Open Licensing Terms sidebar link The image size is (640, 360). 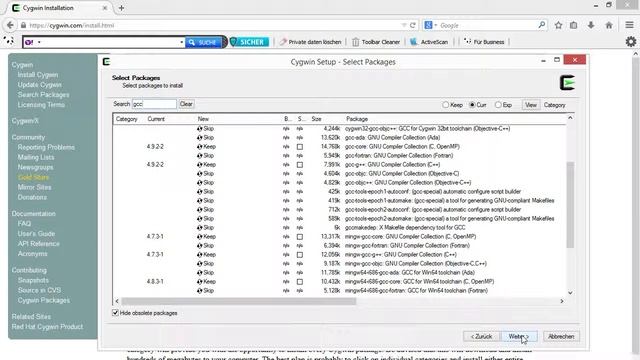click(41, 104)
